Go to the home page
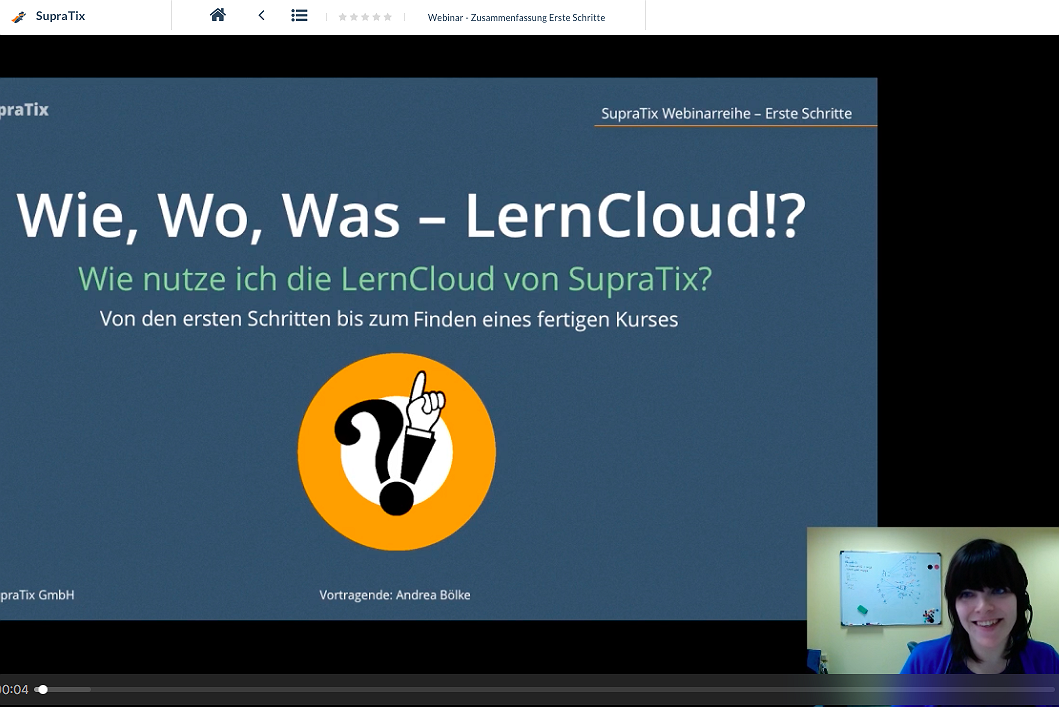 (217, 15)
